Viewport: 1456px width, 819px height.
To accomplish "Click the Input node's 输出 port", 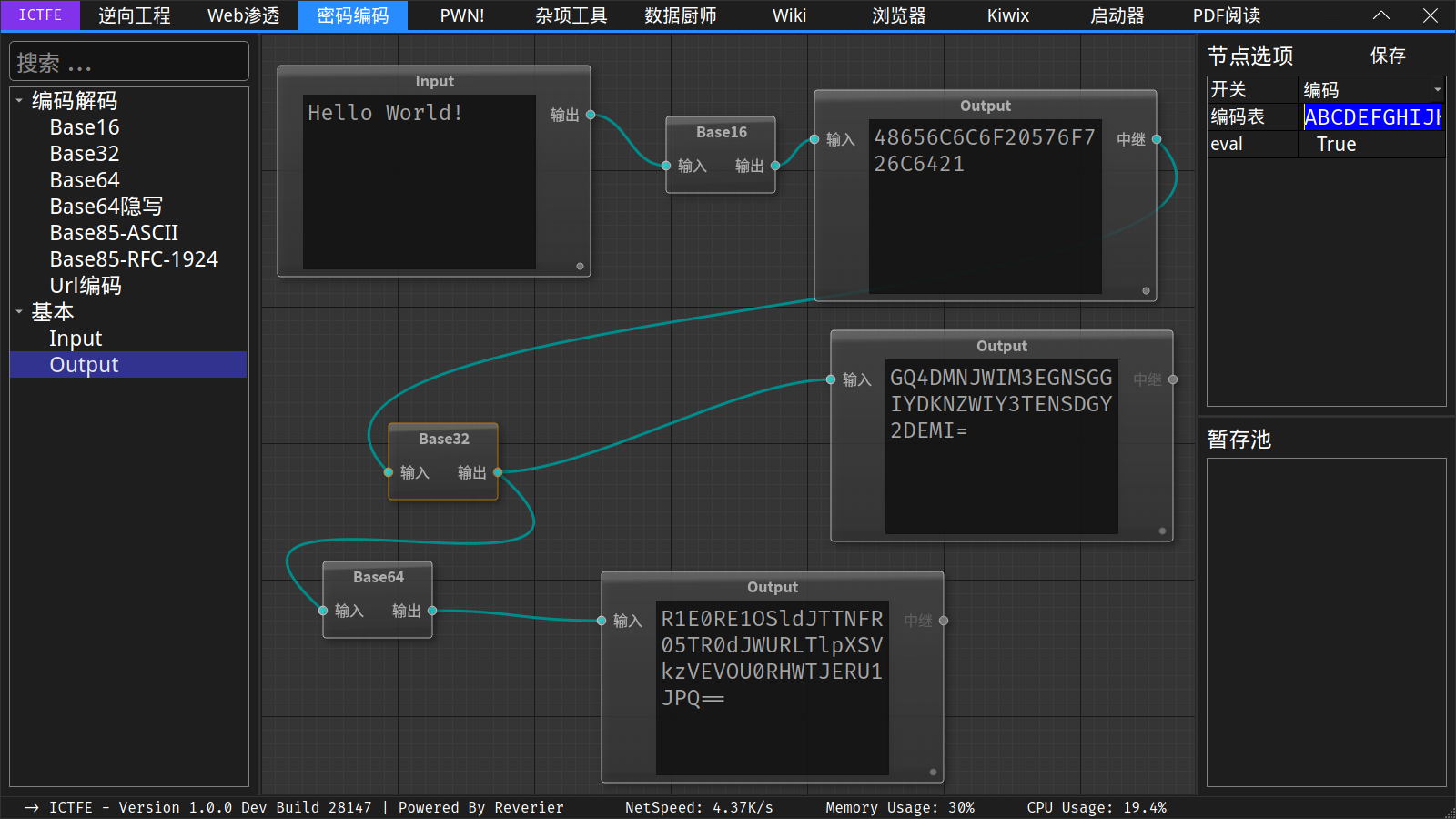I will pyautogui.click(x=591, y=115).
